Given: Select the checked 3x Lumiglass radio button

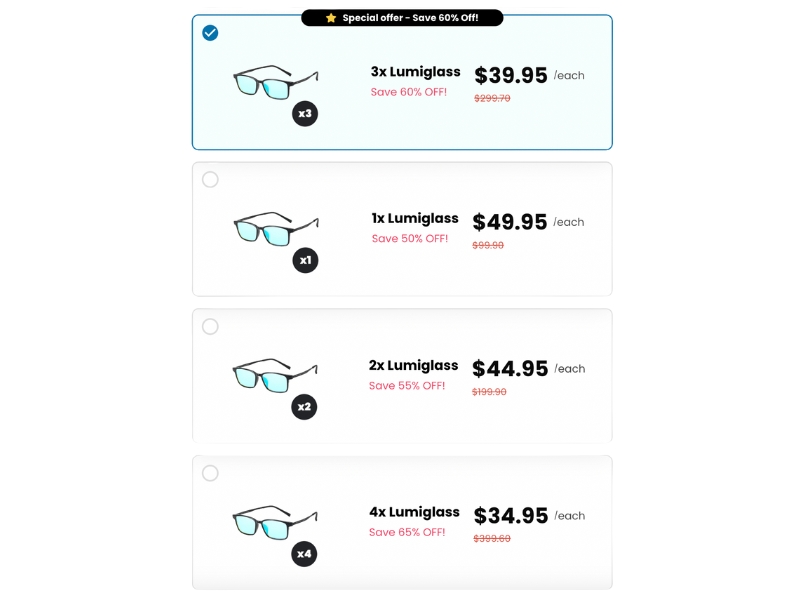Looking at the screenshot, I should [210, 33].
